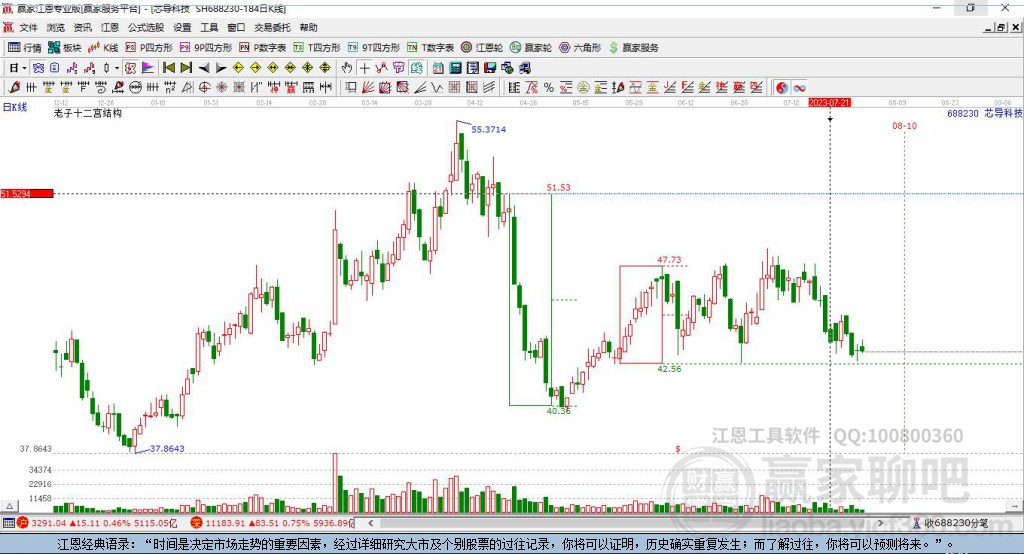The height and width of the screenshot is (554, 1024).
Task: Open the 公式选股 menu
Action: point(146,27)
